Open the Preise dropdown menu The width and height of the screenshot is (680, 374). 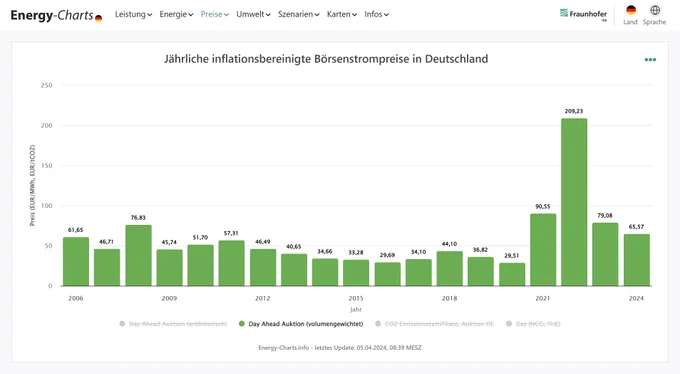(x=215, y=14)
